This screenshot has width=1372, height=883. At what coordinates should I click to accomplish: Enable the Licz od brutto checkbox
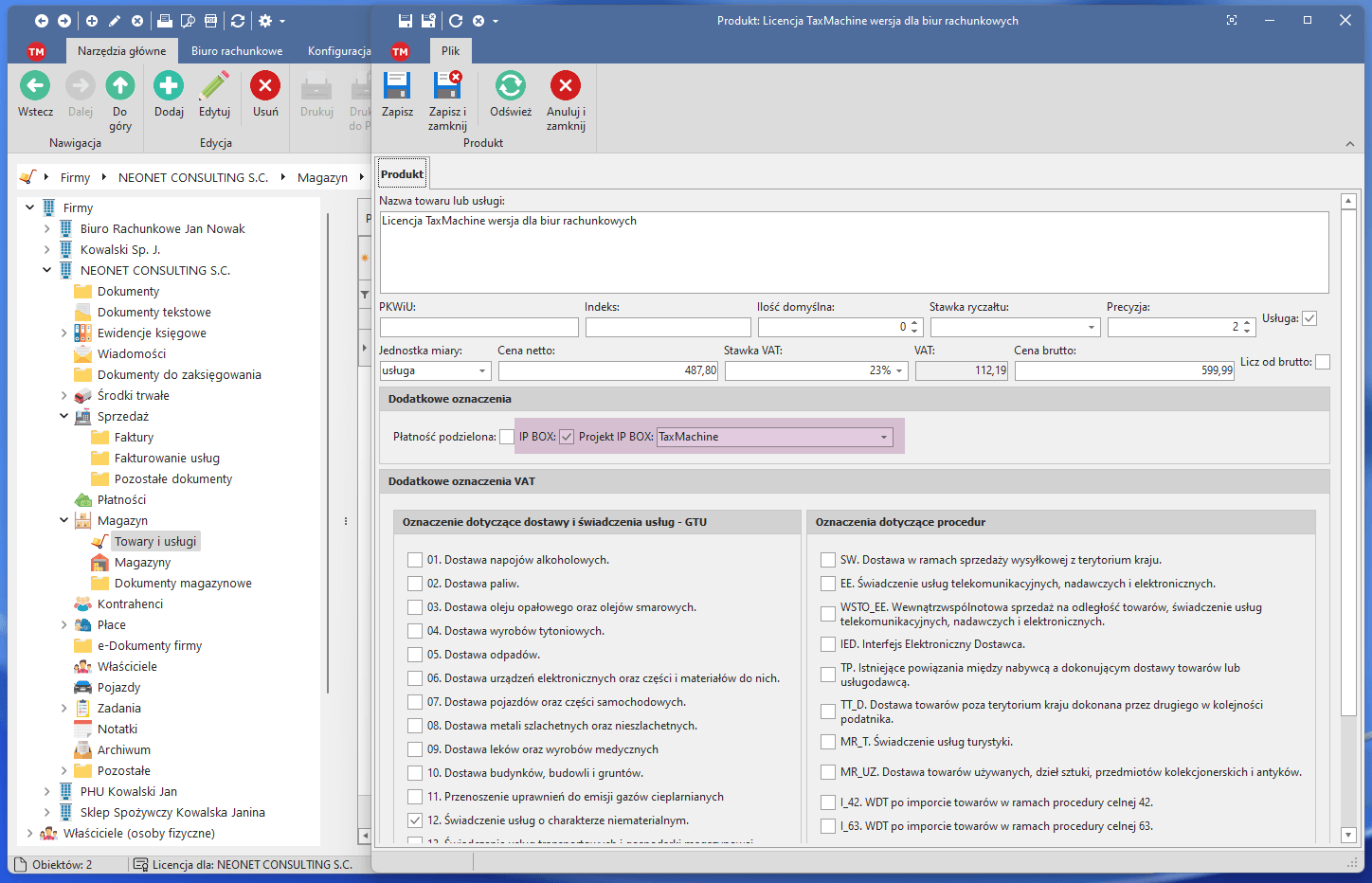[x=1323, y=362]
